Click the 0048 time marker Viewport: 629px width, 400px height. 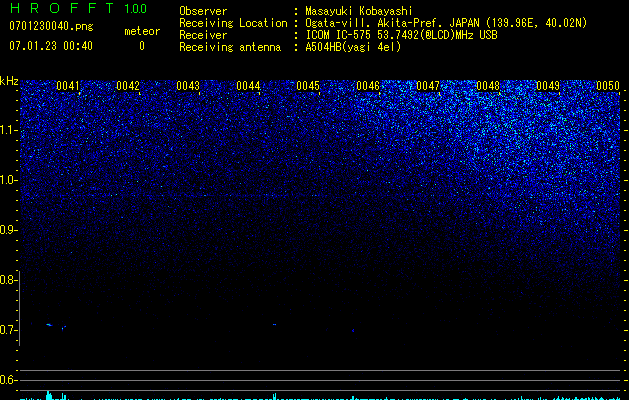point(488,85)
